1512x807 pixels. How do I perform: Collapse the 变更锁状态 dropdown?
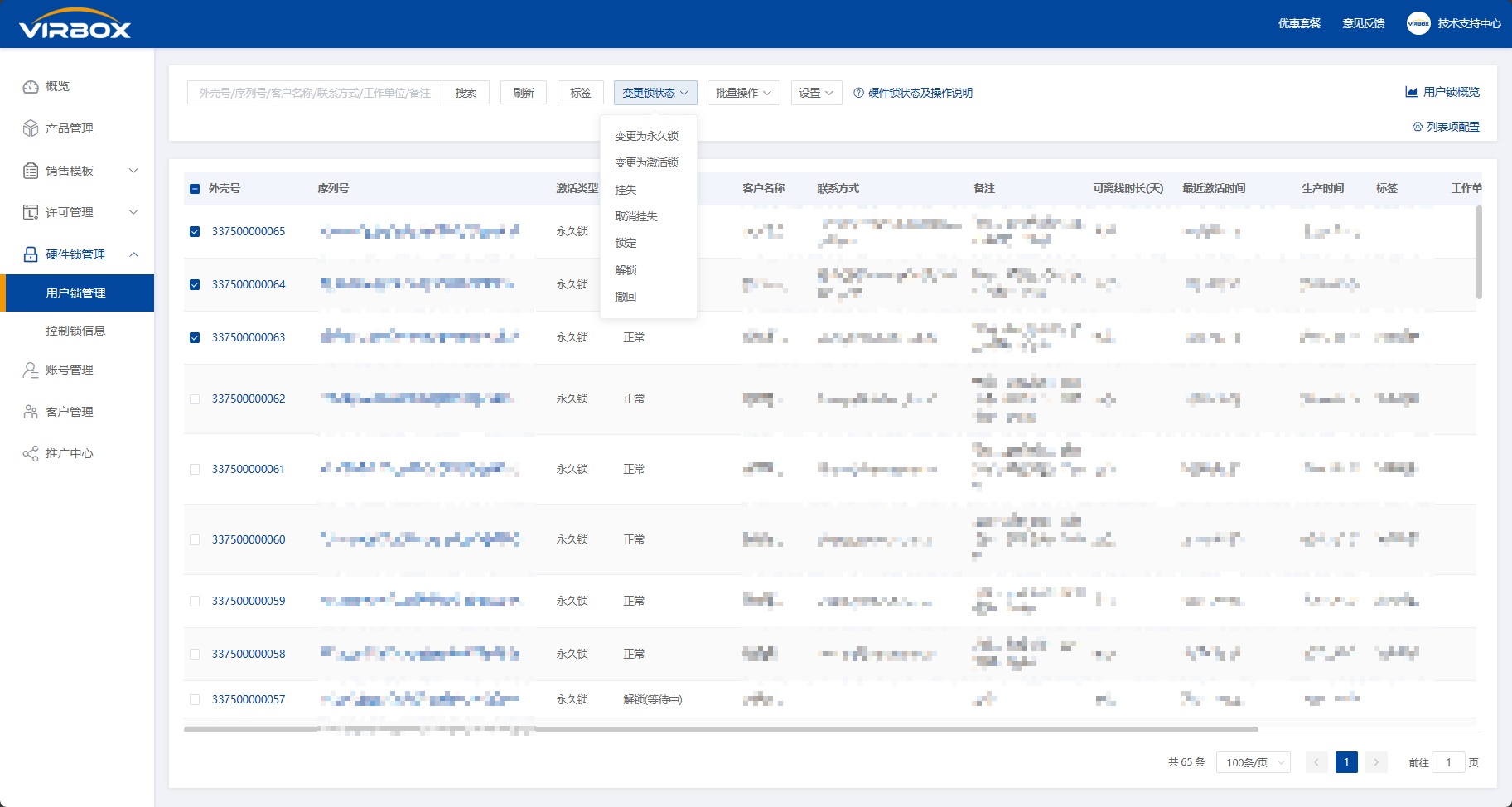pos(655,93)
